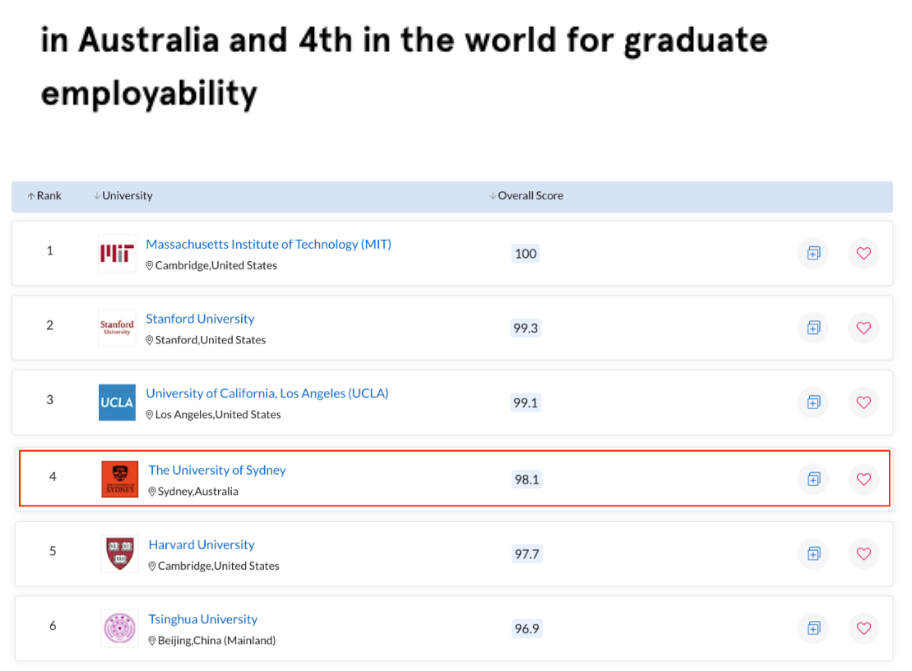Add University of Sydney to comparison
Viewport: 912px width, 671px height.
click(x=813, y=479)
